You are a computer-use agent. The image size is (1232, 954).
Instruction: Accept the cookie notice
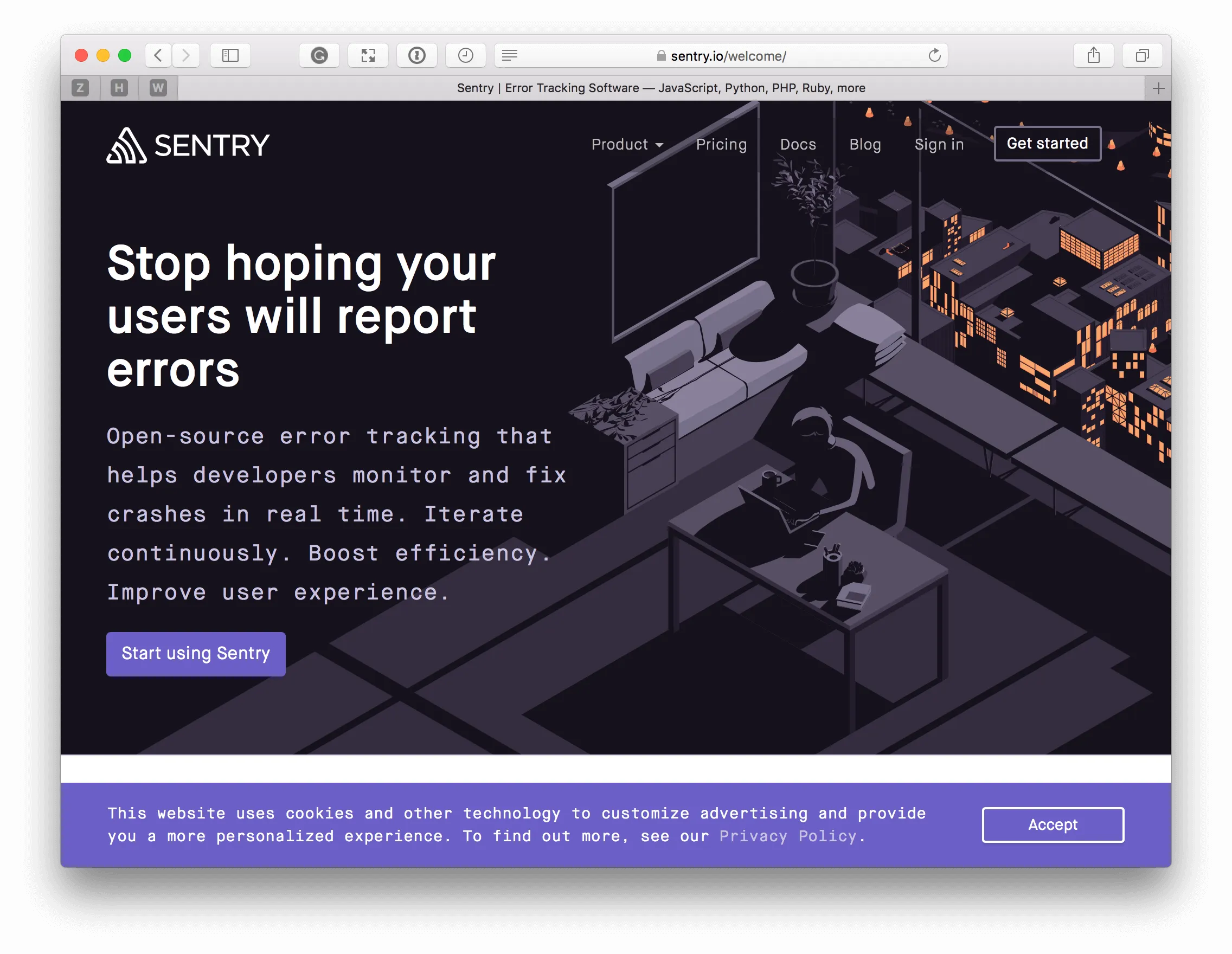pyautogui.click(x=1053, y=824)
